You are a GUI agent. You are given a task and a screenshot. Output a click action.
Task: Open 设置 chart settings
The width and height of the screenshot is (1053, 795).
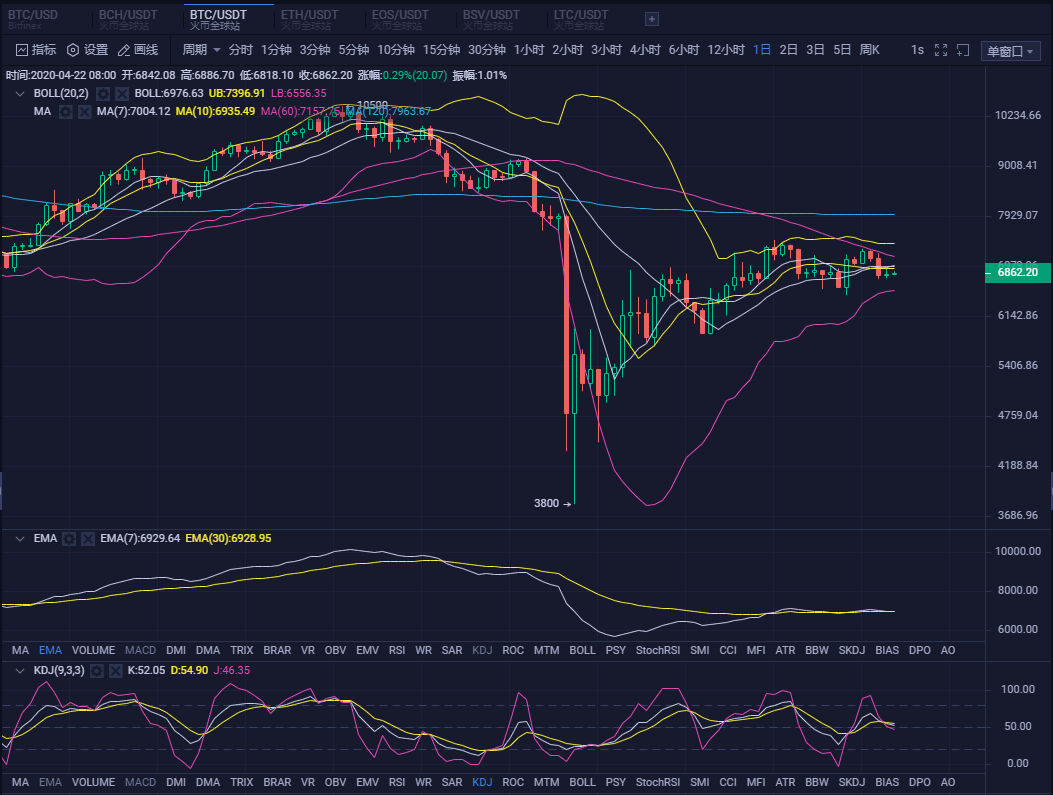pyautogui.click(x=87, y=50)
